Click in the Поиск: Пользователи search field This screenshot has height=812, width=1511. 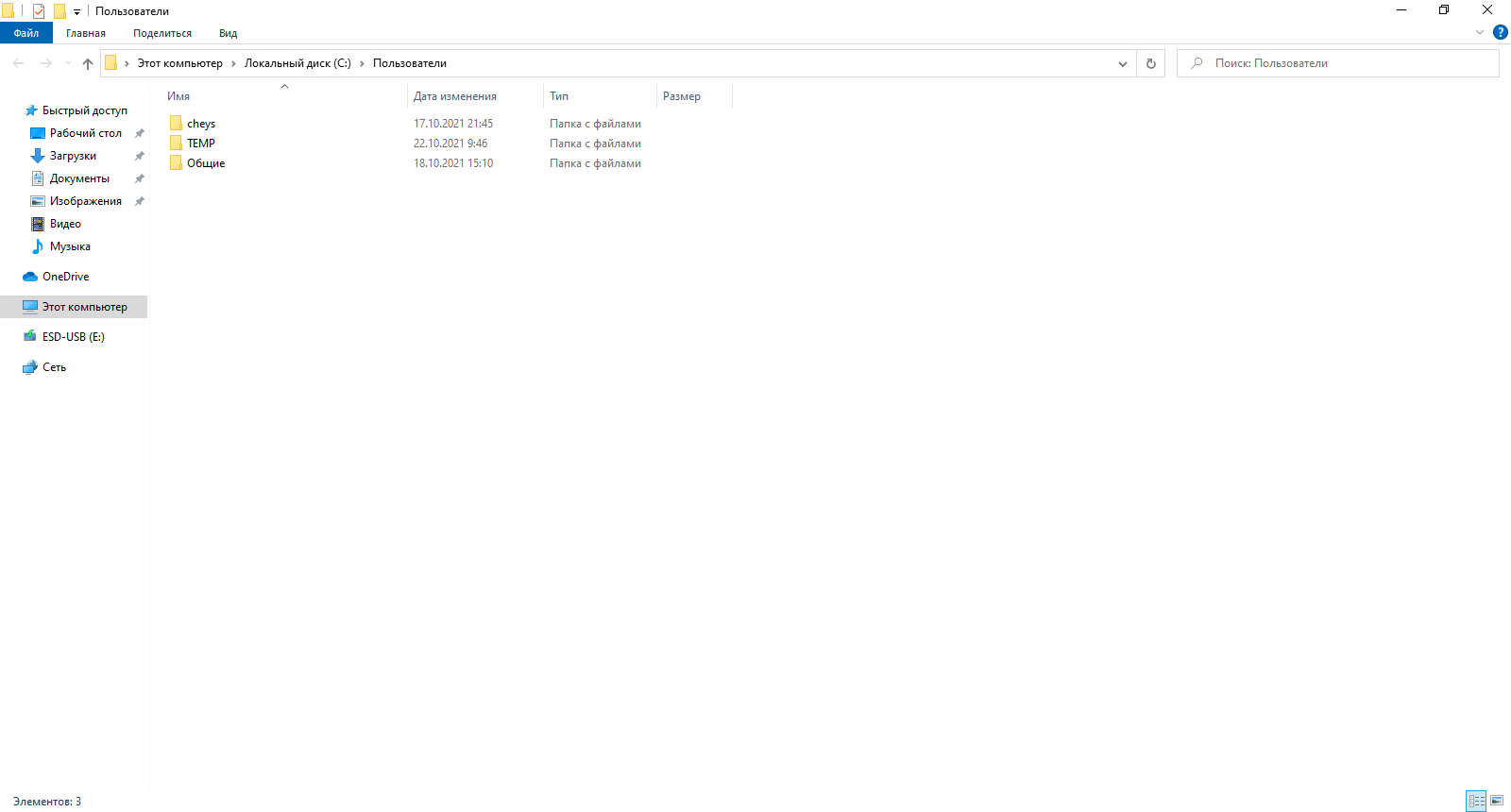[1338, 63]
